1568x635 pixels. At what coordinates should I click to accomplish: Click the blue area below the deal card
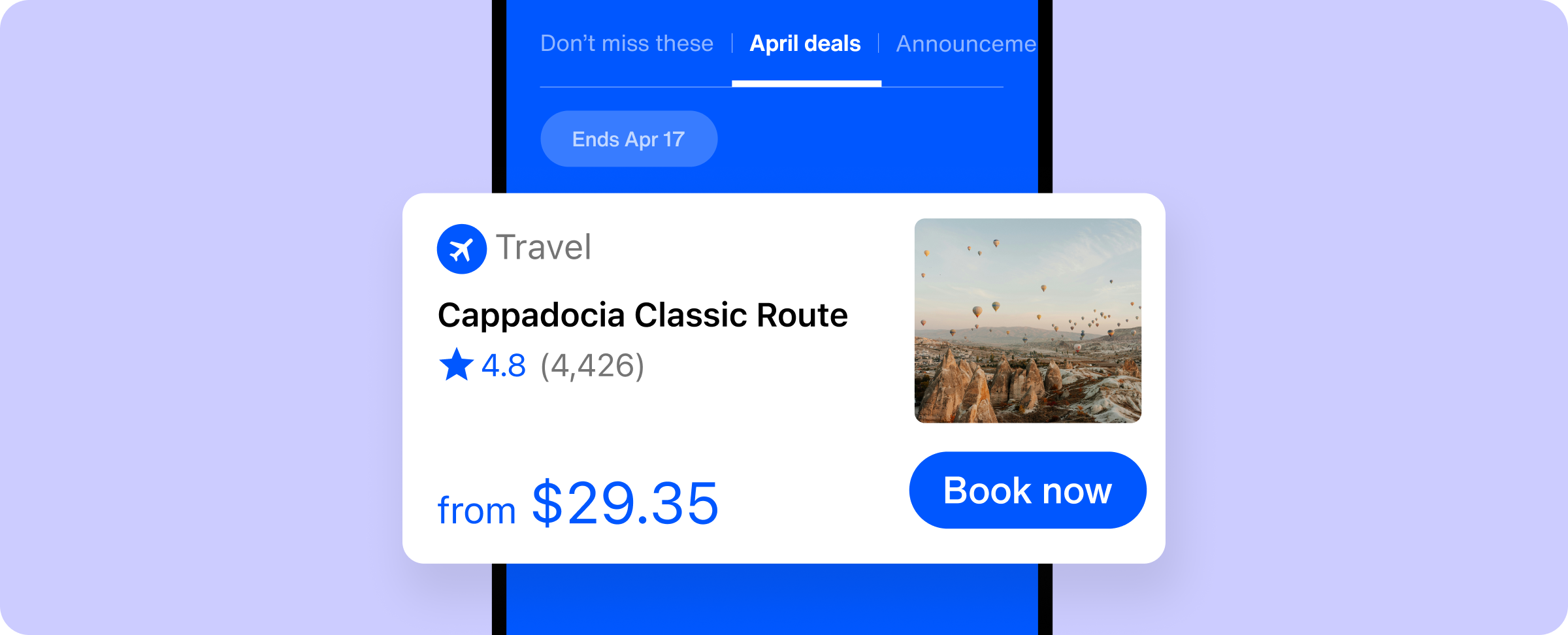click(772, 599)
